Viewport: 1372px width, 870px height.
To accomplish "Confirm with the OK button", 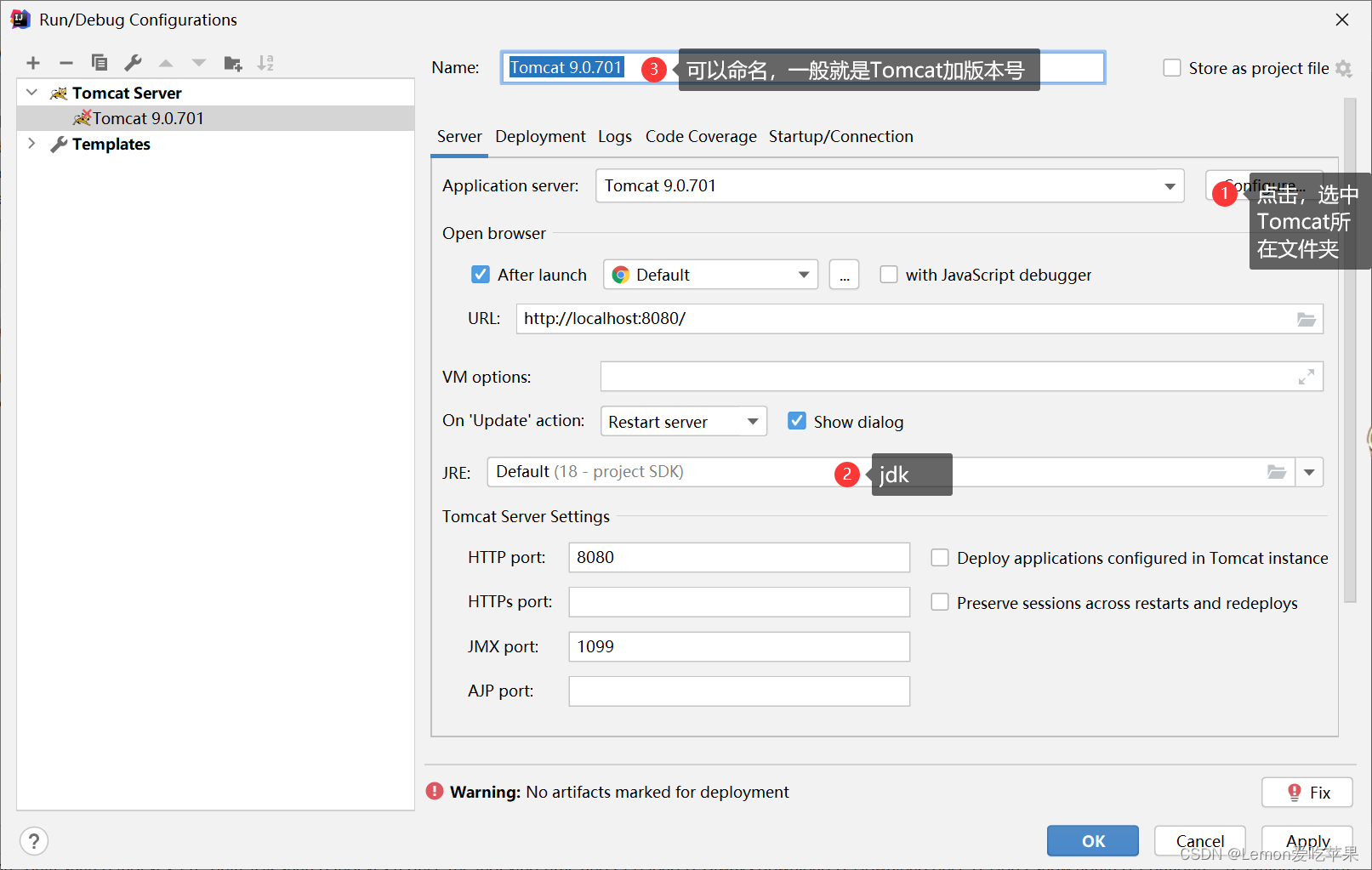I will (x=1093, y=840).
